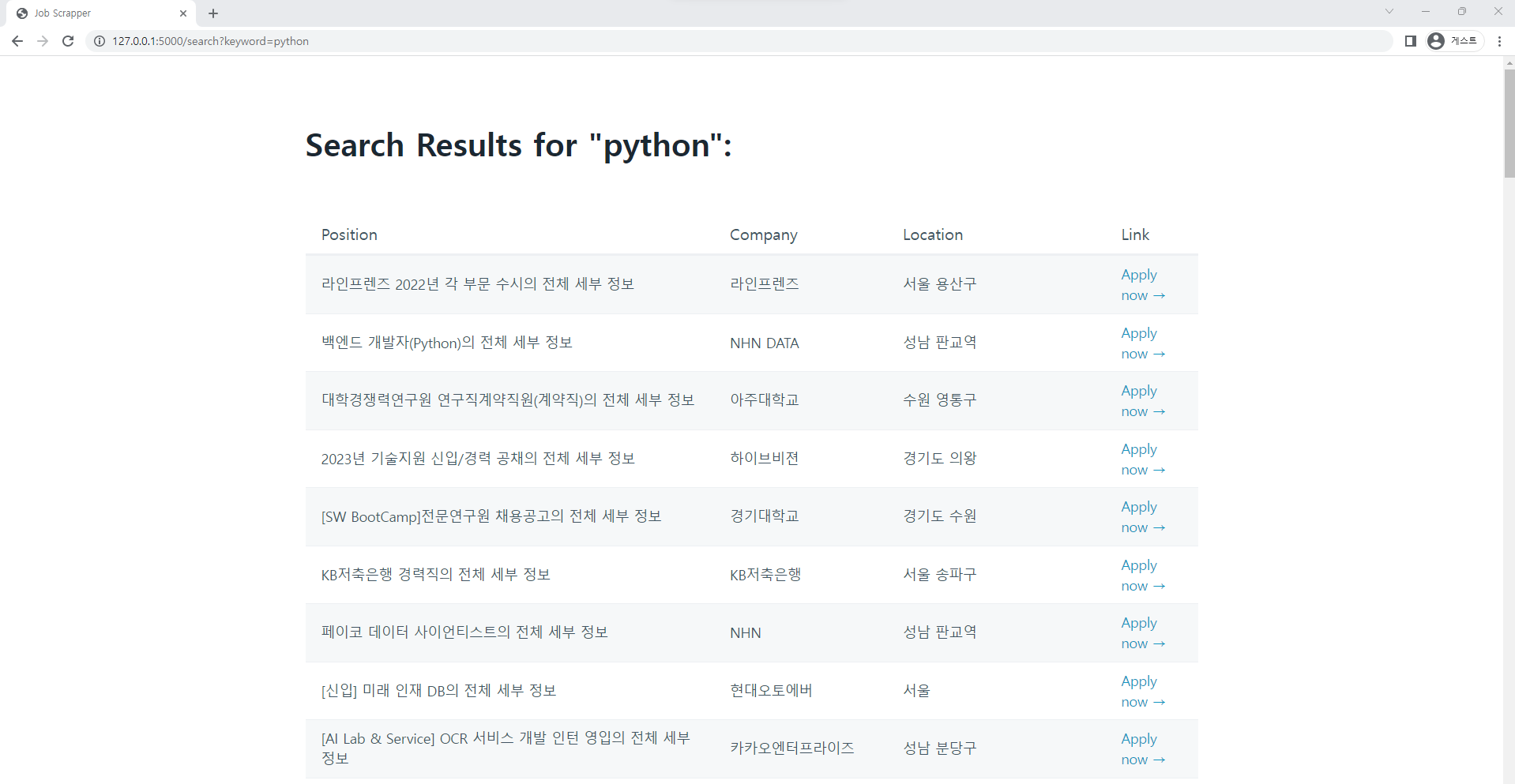Reload the page with refresh icon
1515x784 pixels.
(68, 41)
